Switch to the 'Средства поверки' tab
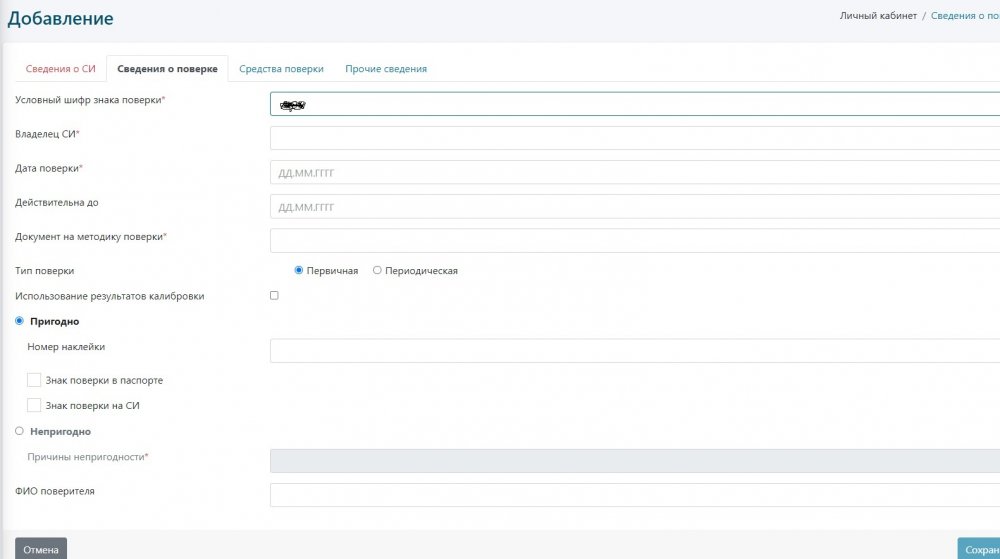 coord(281,69)
